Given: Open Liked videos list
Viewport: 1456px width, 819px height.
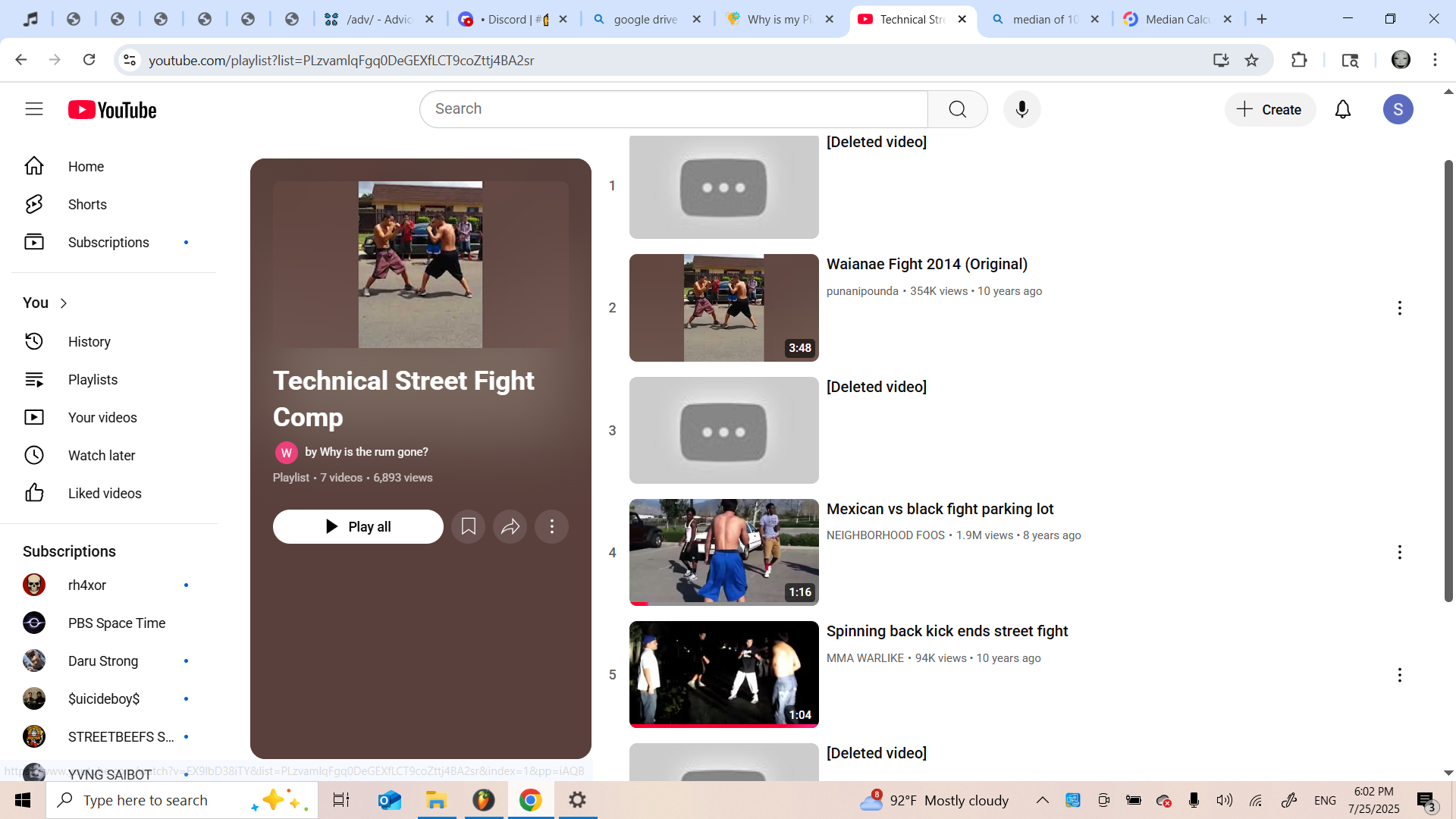Looking at the screenshot, I should click(114, 493).
